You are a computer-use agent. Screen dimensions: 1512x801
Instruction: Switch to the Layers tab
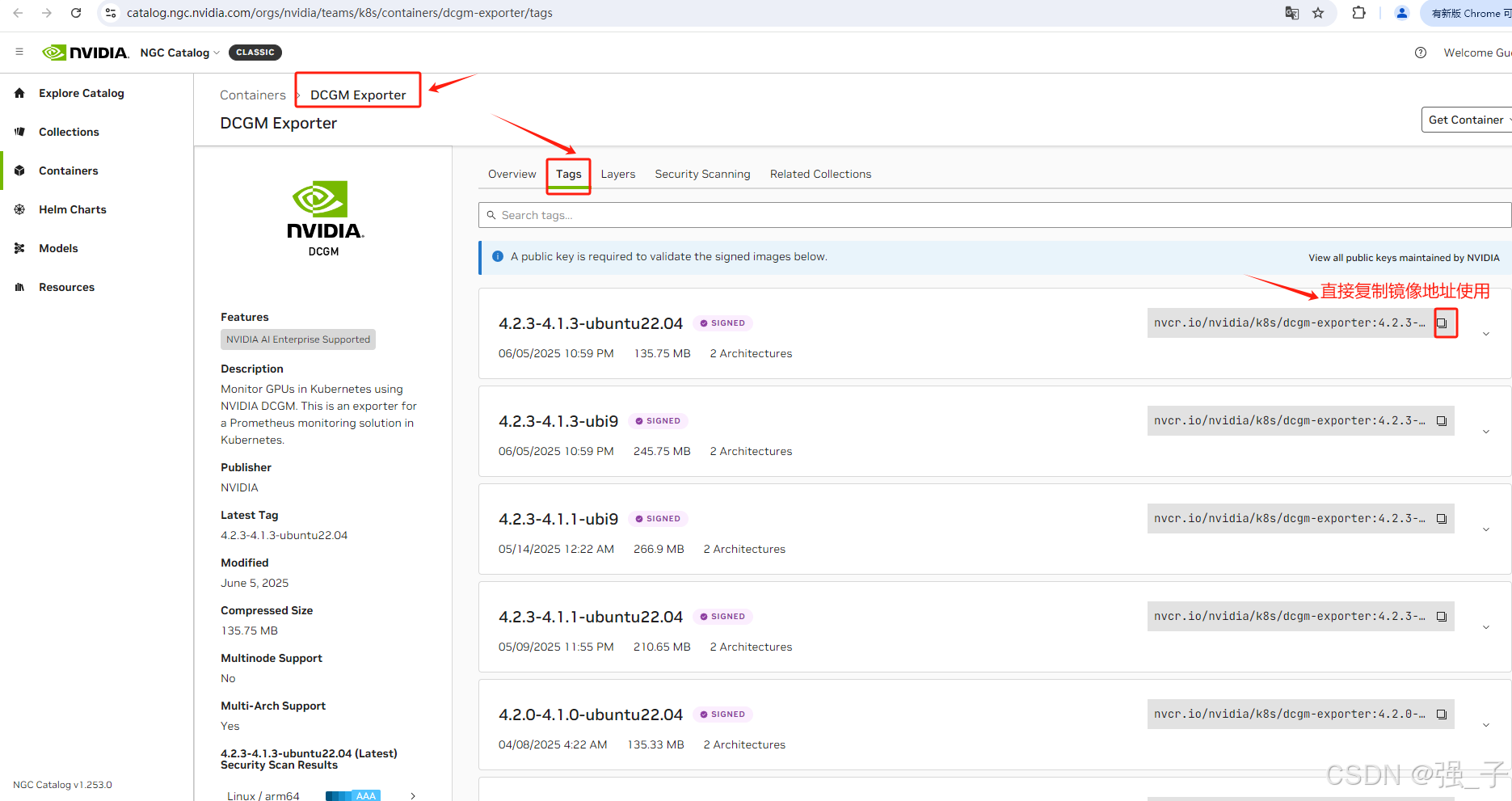tap(617, 174)
